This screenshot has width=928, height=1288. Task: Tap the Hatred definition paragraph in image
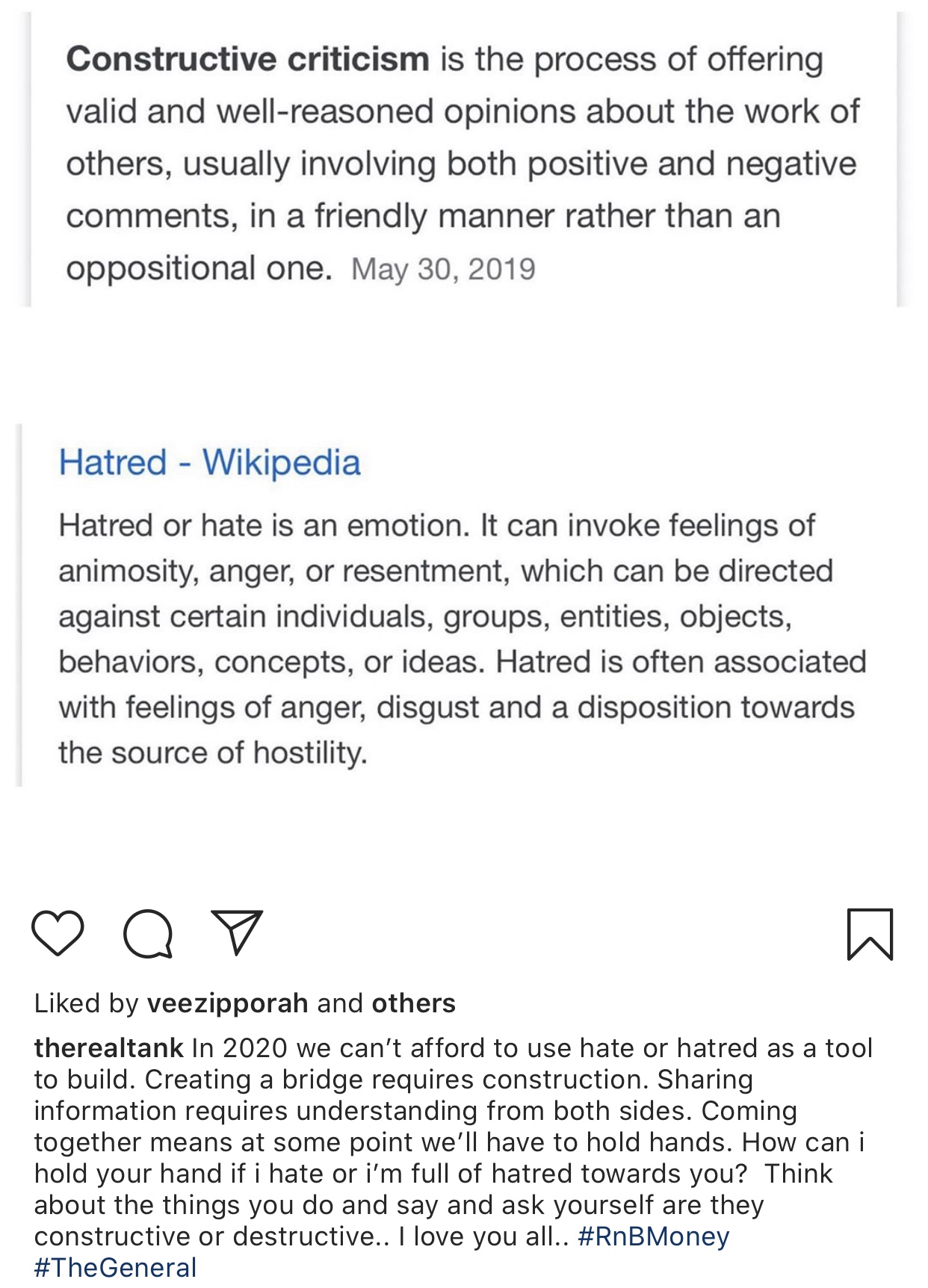(x=463, y=639)
